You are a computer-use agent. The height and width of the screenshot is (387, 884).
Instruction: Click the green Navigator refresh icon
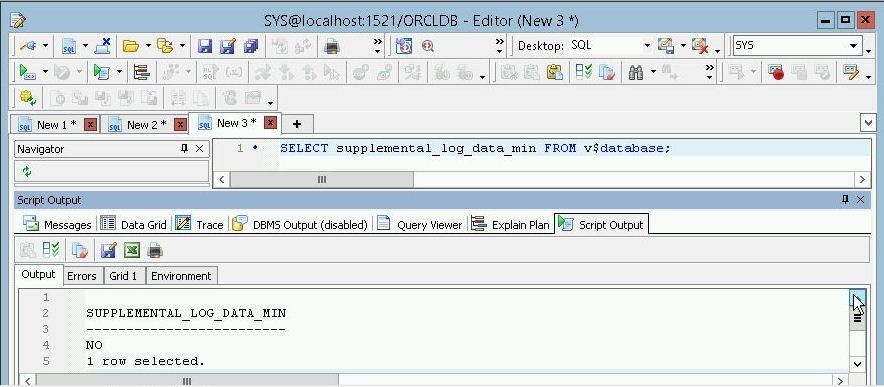(x=26, y=171)
